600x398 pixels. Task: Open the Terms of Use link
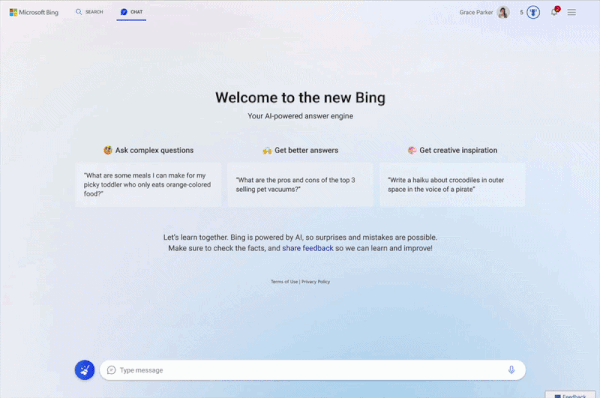pyautogui.click(x=284, y=282)
